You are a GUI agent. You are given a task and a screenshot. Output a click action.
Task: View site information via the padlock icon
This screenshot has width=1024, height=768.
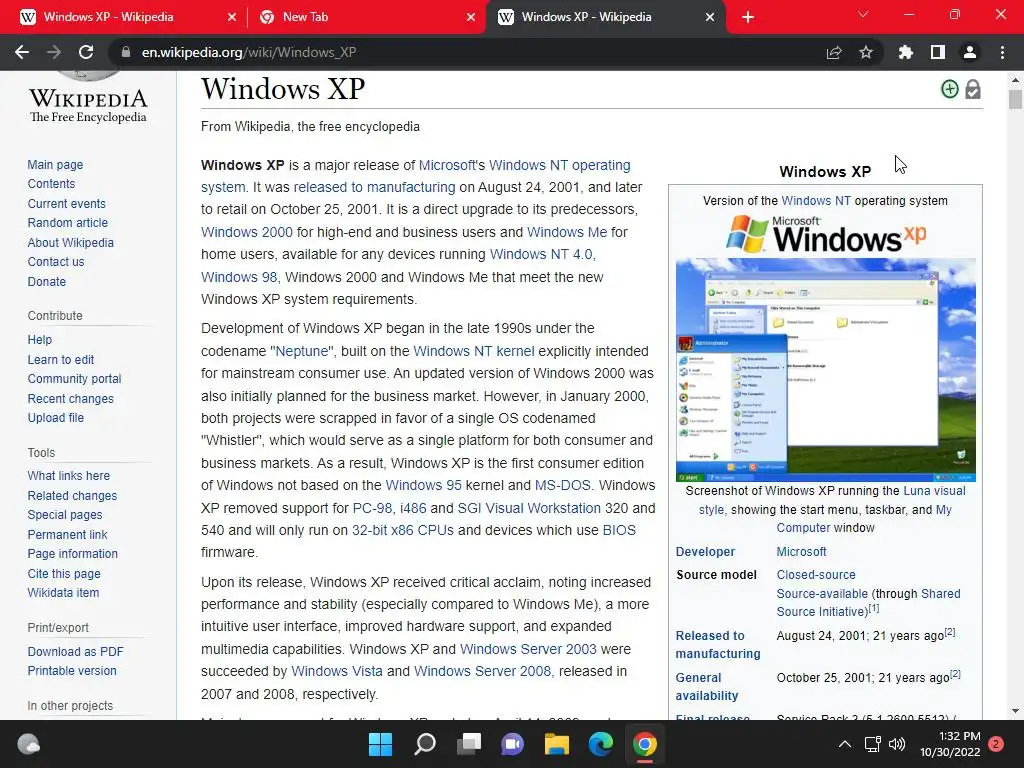(126, 52)
